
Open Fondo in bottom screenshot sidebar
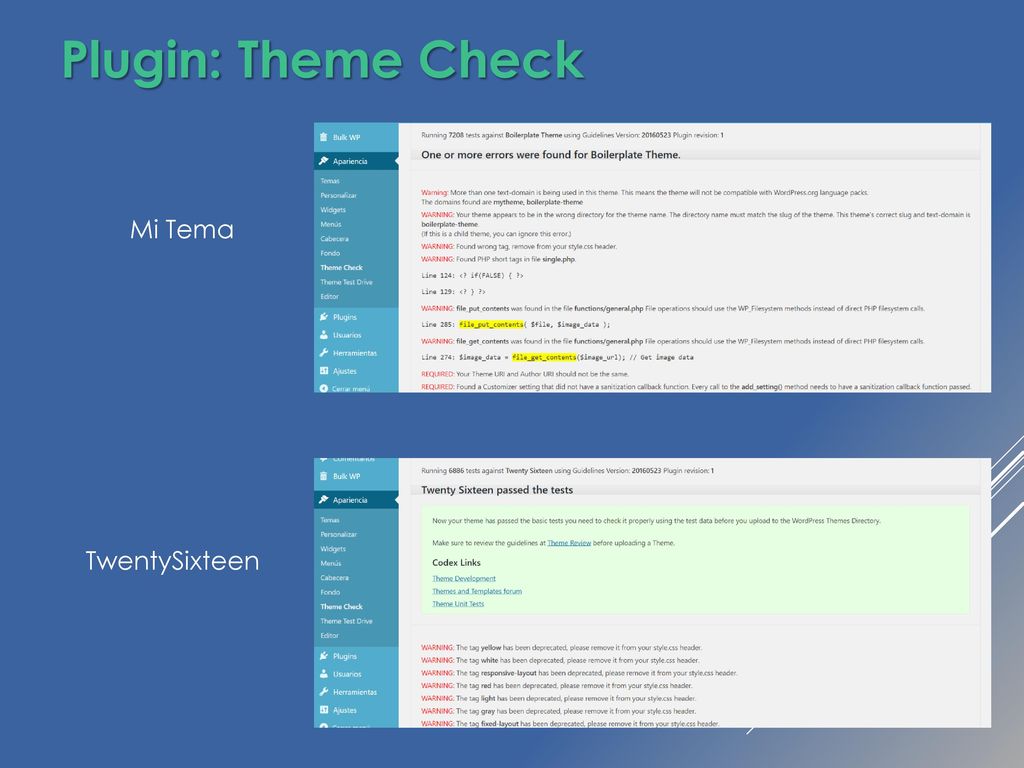[330, 592]
